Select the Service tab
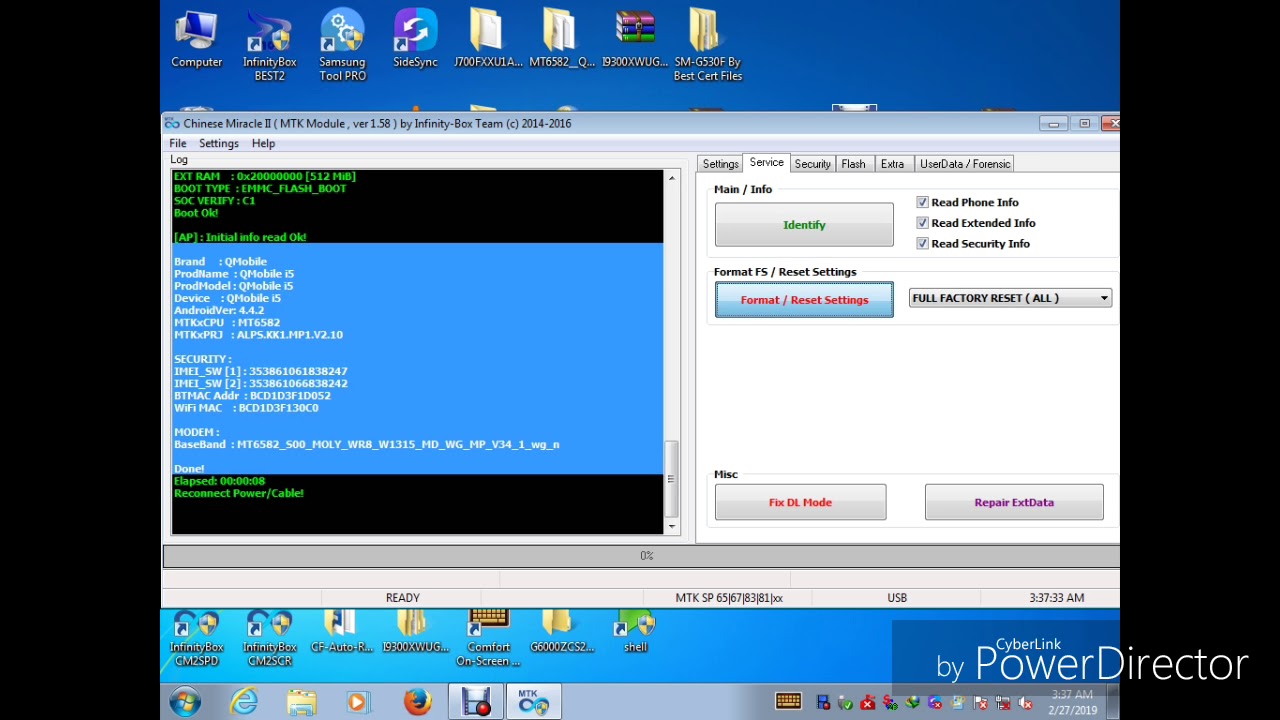The height and width of the screenshot is (720, 1280). click(x=767, y=163)
